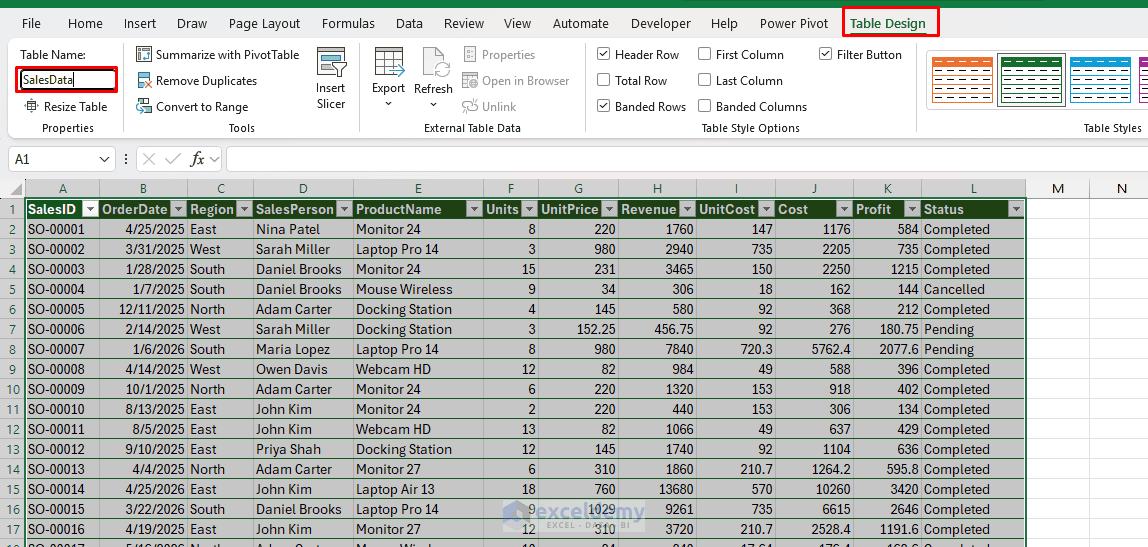1148x547 pixels.
Task: Click the date cell 12/11/2025
Action: click(x=144, y=309)
